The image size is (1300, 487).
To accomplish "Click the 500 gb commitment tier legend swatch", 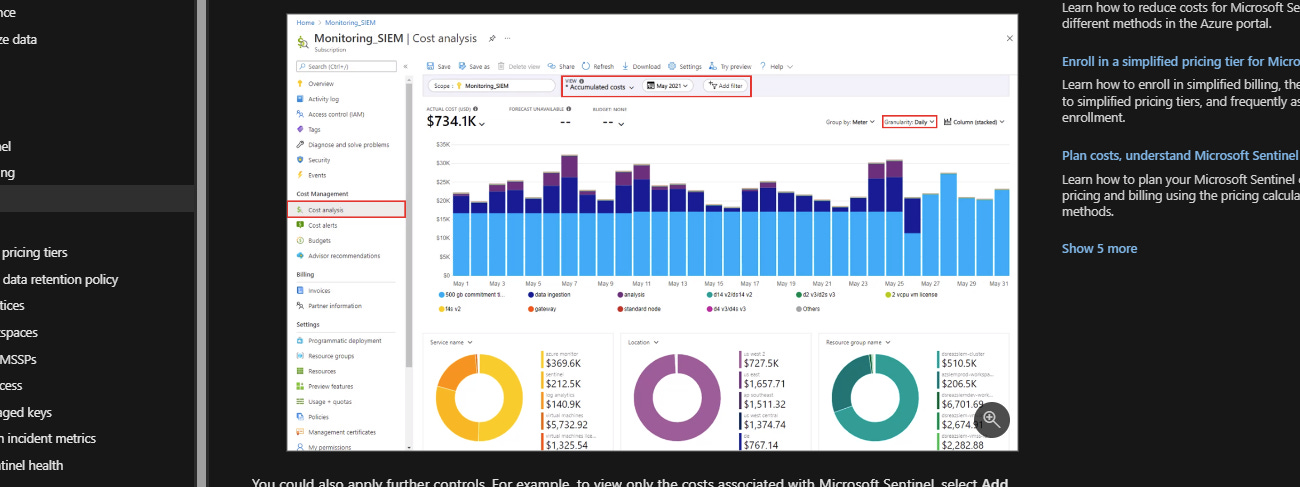I will tap(442, 296).
